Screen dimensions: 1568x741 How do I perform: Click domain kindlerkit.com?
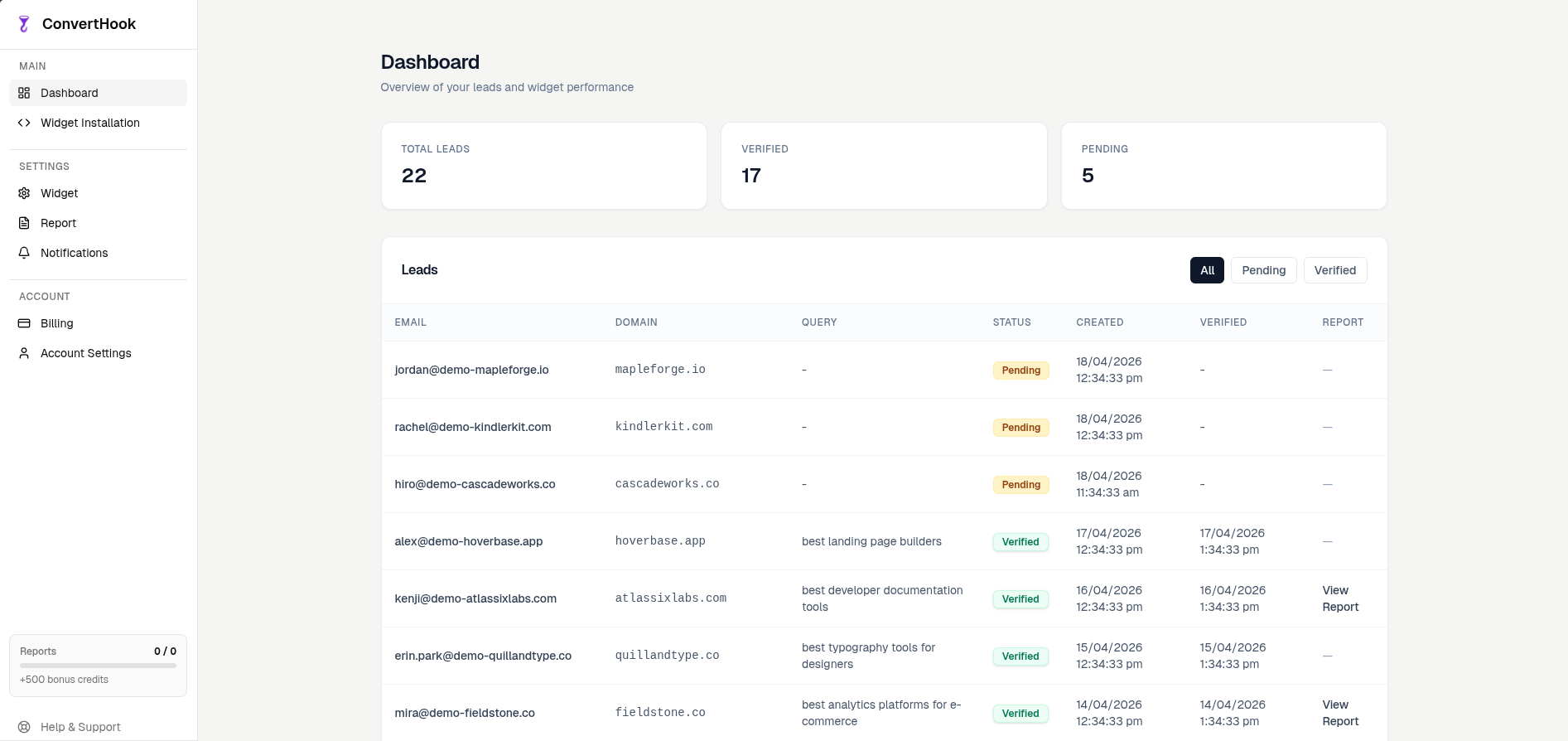tap(663, 427)
